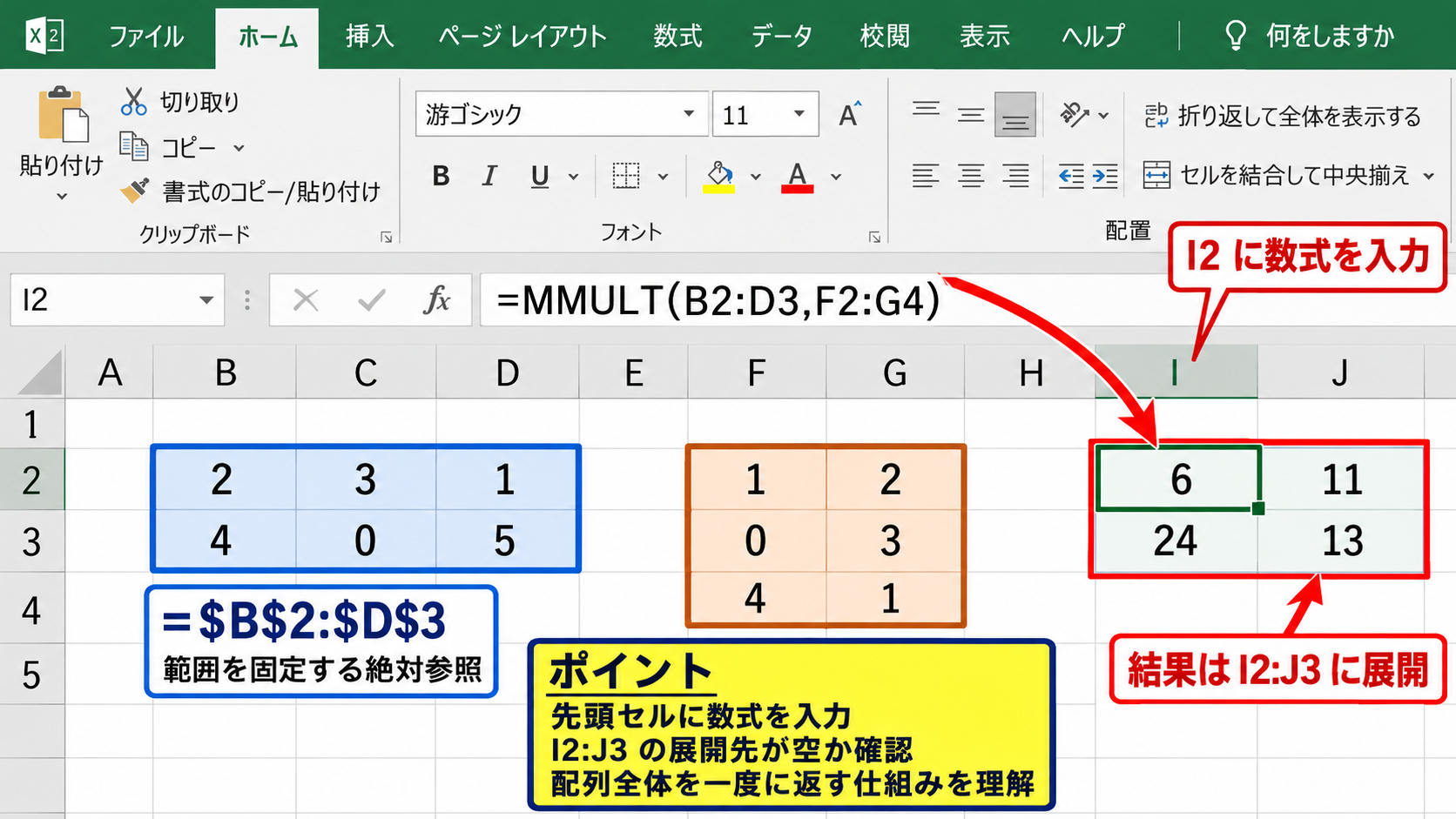Toggle wrap text 折り返して全体を表示する
The height and width of the screenshot is (819, 1456).
(1282, 116)
